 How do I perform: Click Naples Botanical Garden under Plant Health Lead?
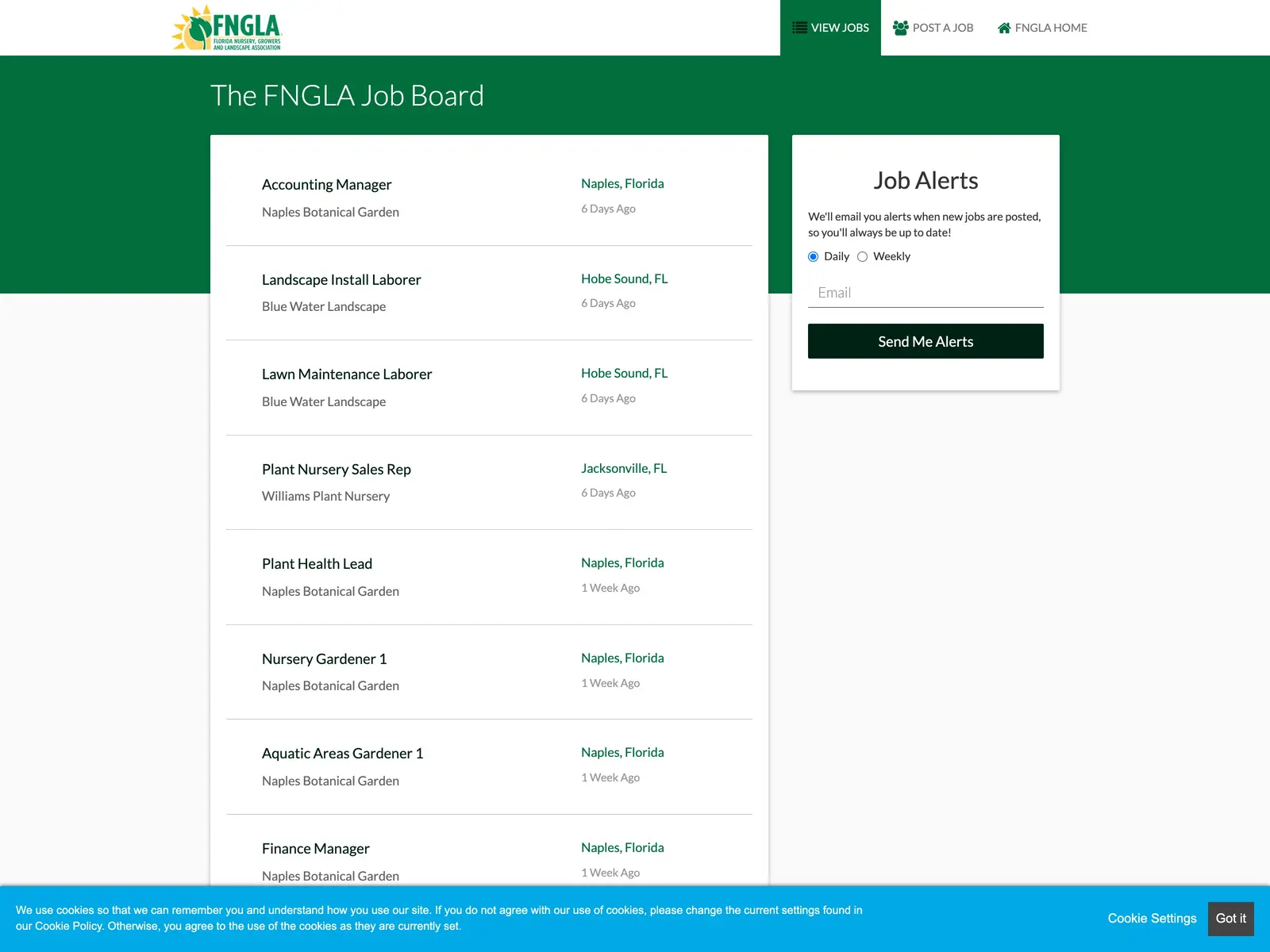(x=330, y=591)
